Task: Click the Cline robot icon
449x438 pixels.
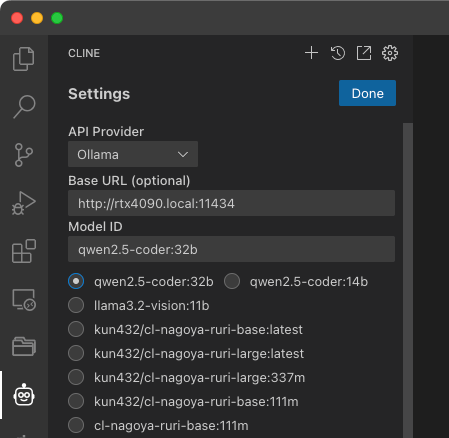Action: (24, 395)
